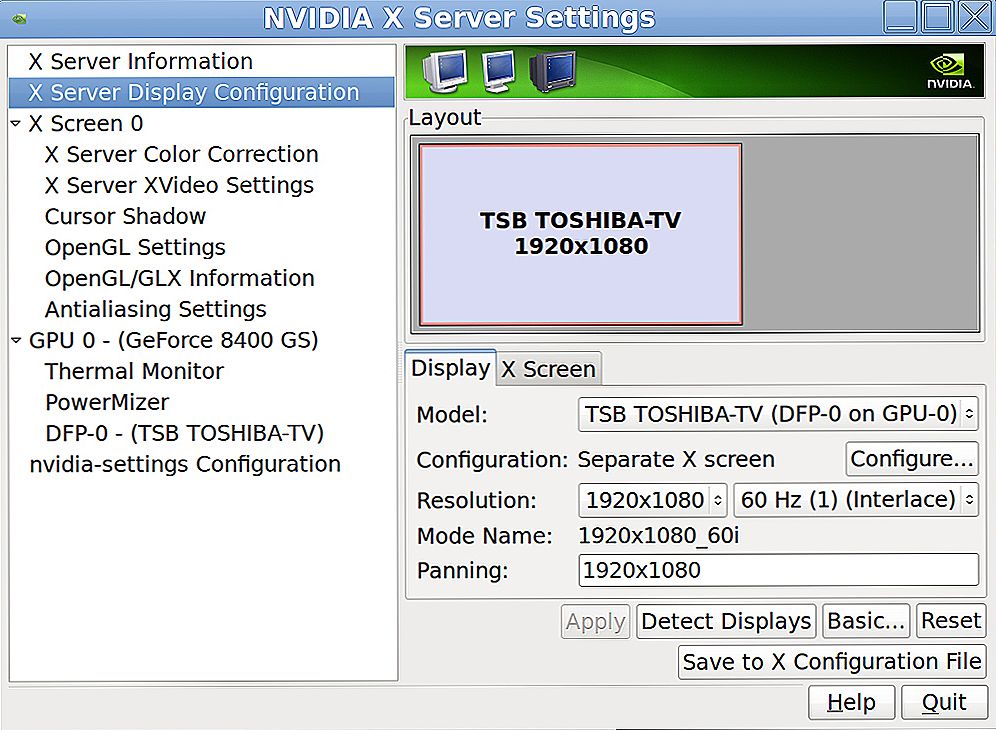Open PowerMizer page
Viewport: 996px width, 730px height.
pos(107,402)
